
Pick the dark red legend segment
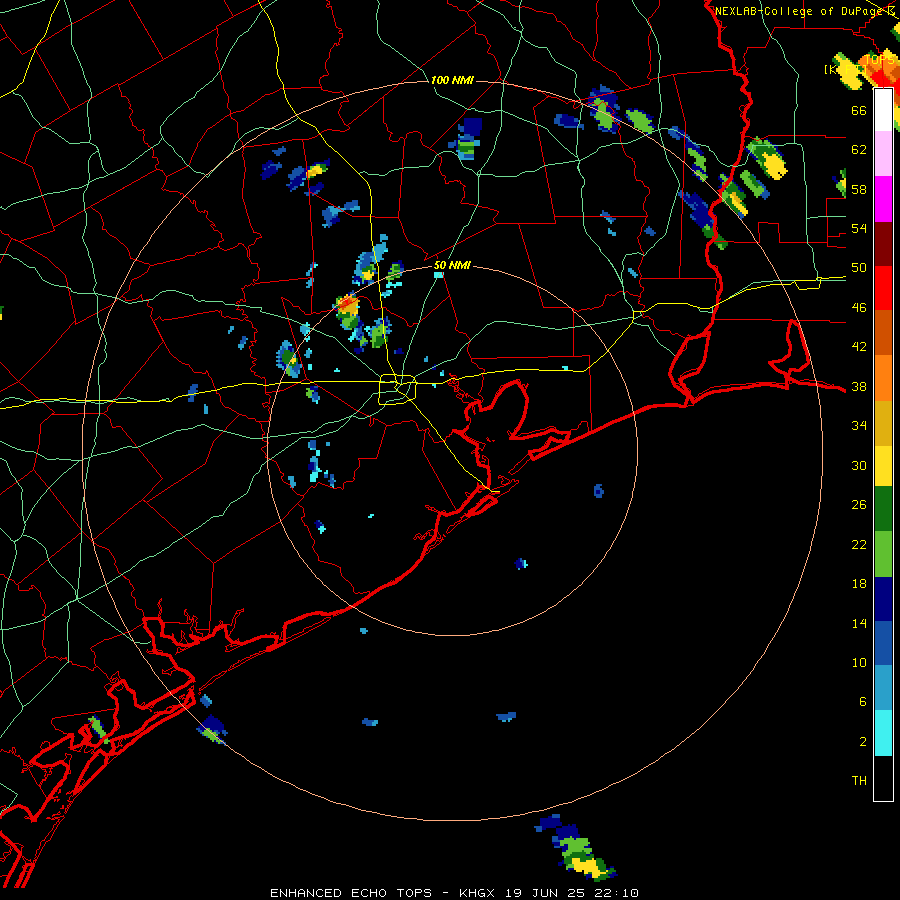coord(883,243)
